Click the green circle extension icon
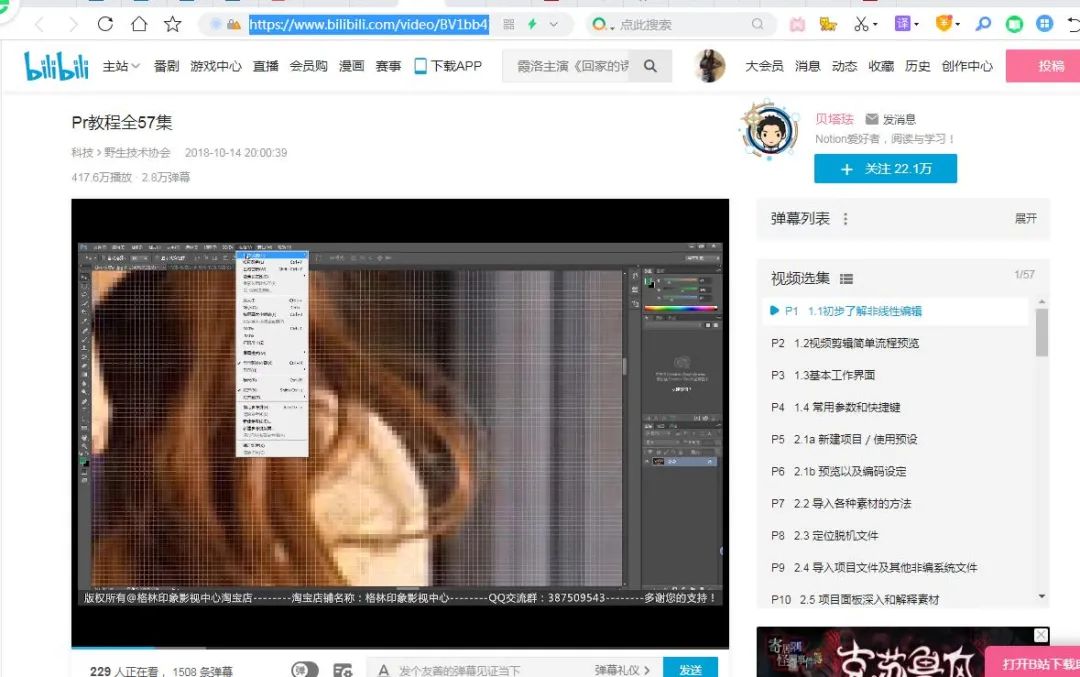Image resolution: width=1080 pixels, height=677 pixels. 1014,25
